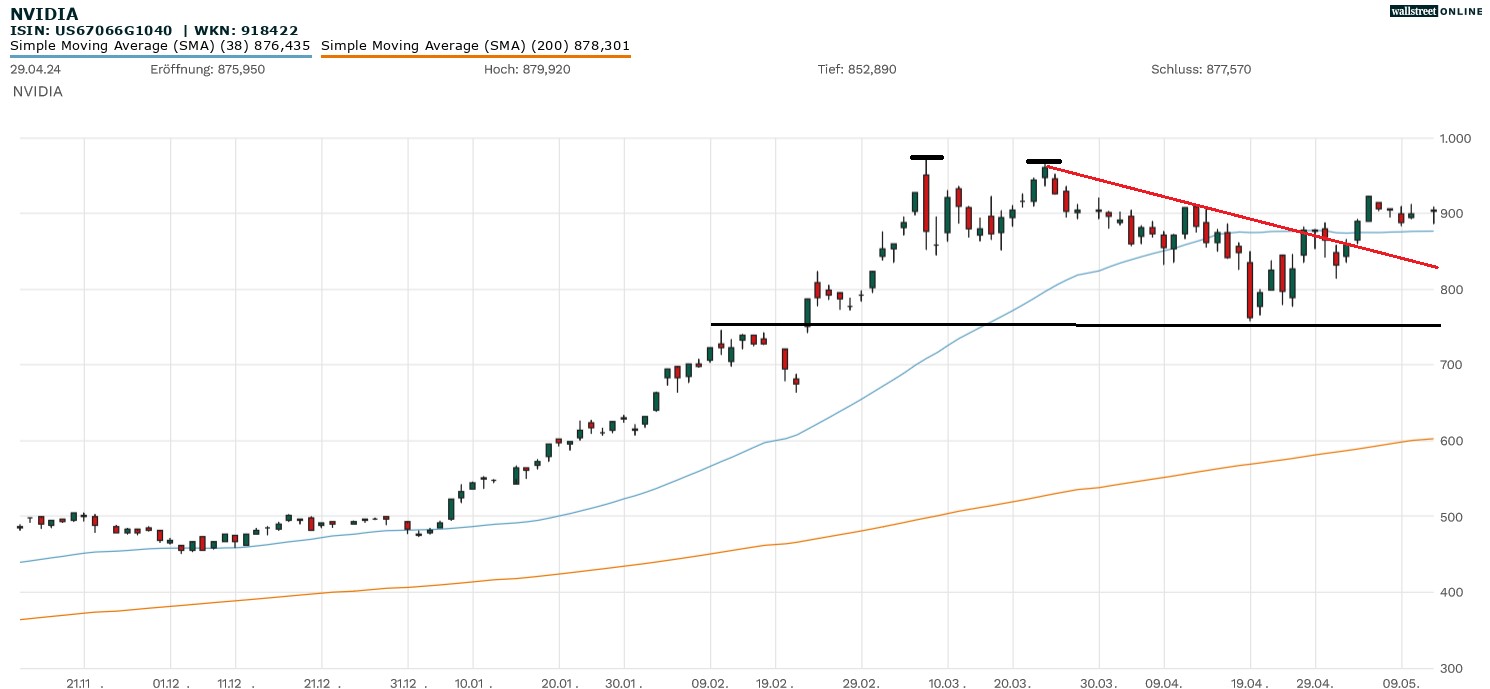Click the 21.11. date axis label
Image resolution: width=1490 pixels, height=689 pixels.
[x=85, y=683]
